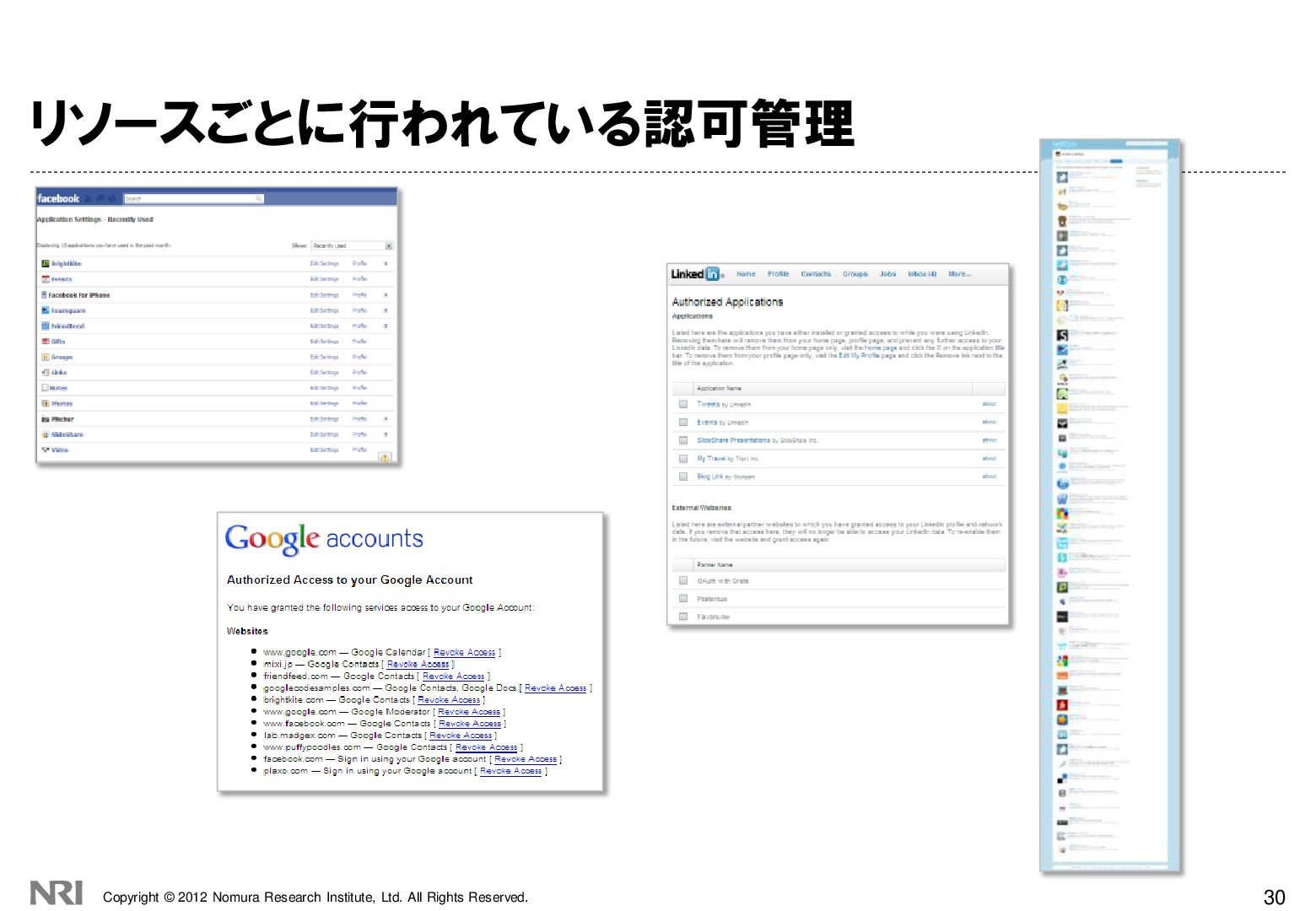The image size is (1316, 911).
Task: Open LinkedIn Home tab
Action: click(746, 274)
